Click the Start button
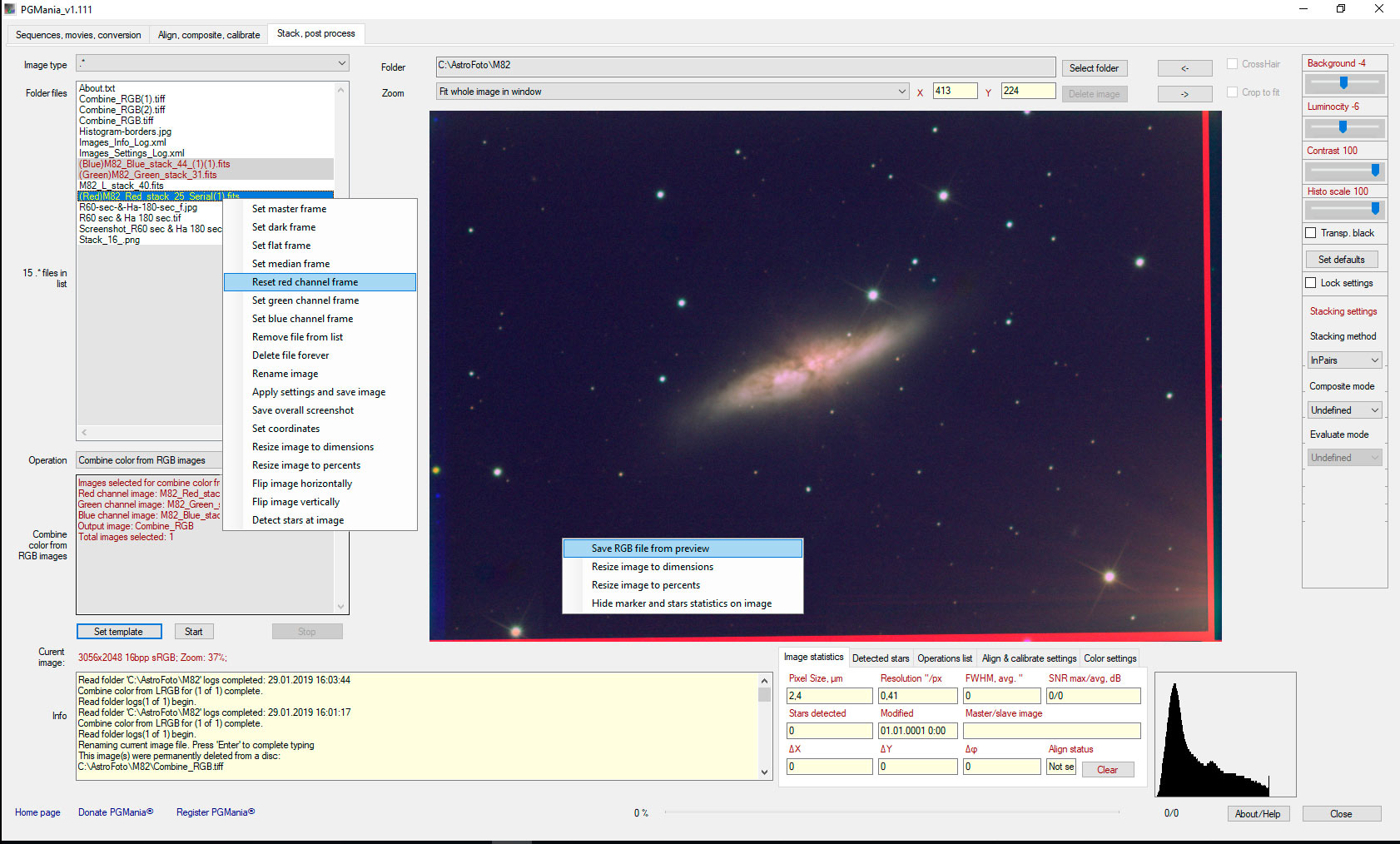This screenshot has height=844, width=1400. click(194, 632)
